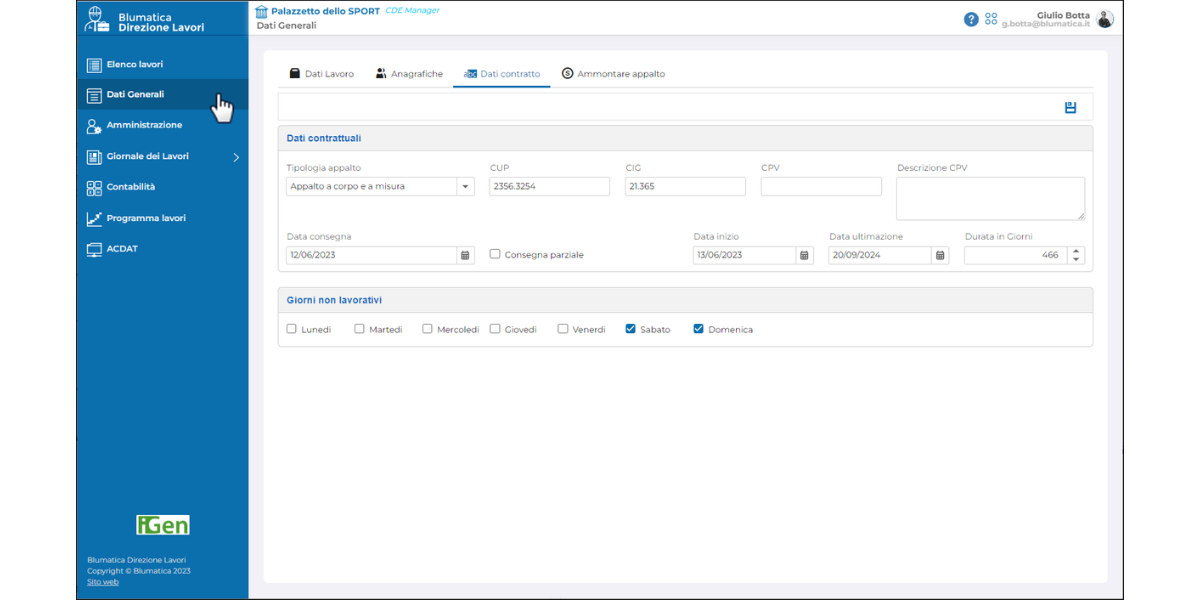The width and height of the screenshot is (1200, 600).
Task: Uncheck Sabato as non-working day
Action: click(631, 329)
